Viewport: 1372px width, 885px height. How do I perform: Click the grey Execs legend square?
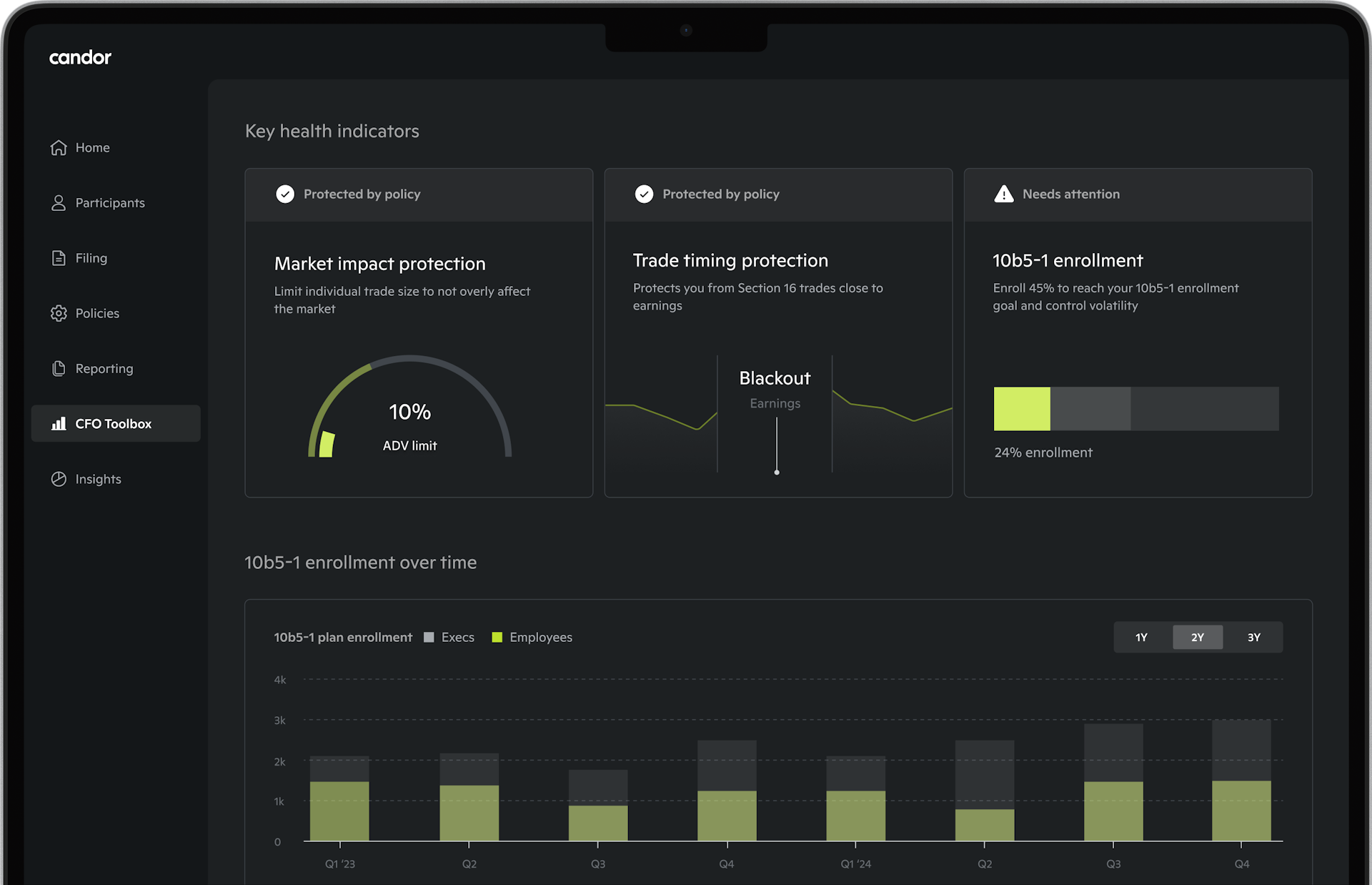click(x=429, y=637)
